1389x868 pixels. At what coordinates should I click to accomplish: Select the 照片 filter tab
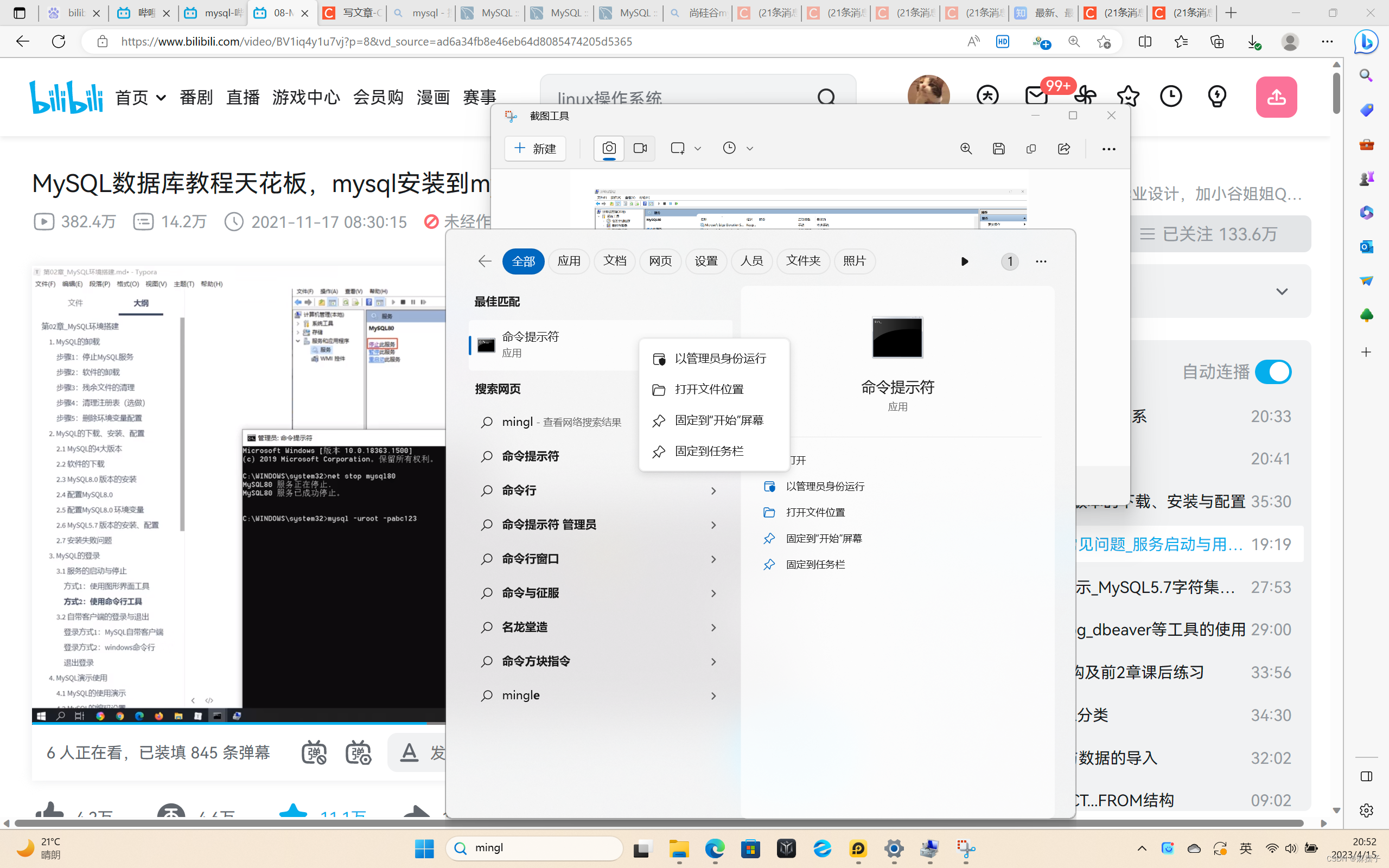click(854, 261)
